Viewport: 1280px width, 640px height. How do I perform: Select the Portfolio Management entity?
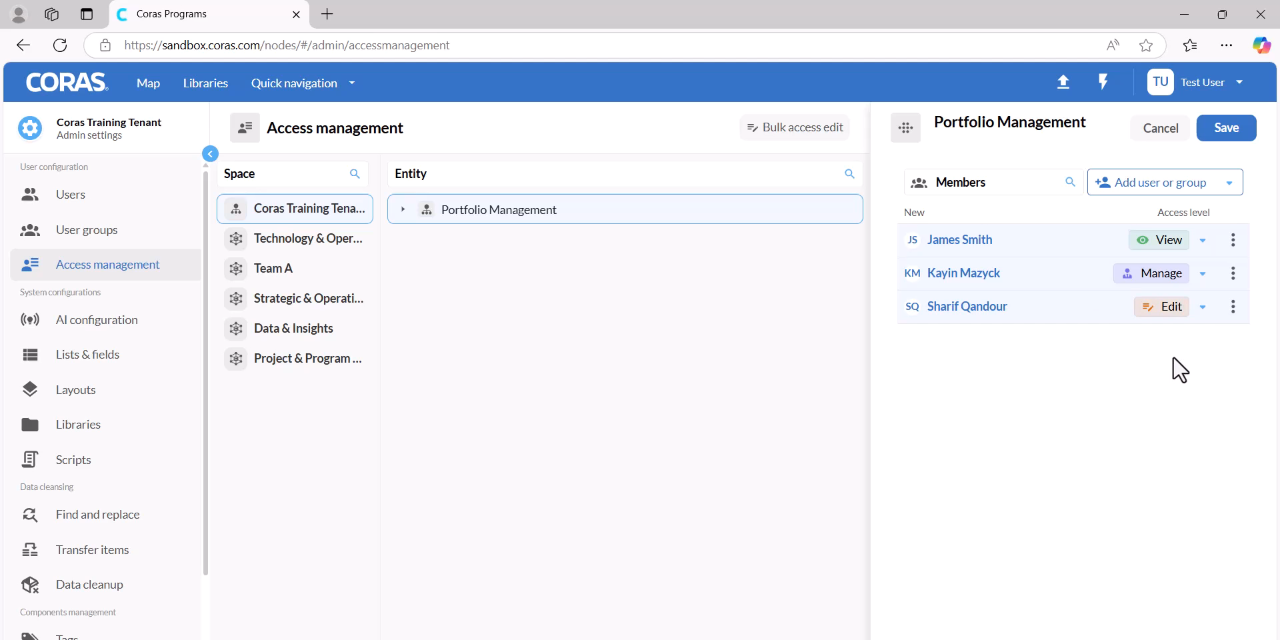click(x=625, y=210)
